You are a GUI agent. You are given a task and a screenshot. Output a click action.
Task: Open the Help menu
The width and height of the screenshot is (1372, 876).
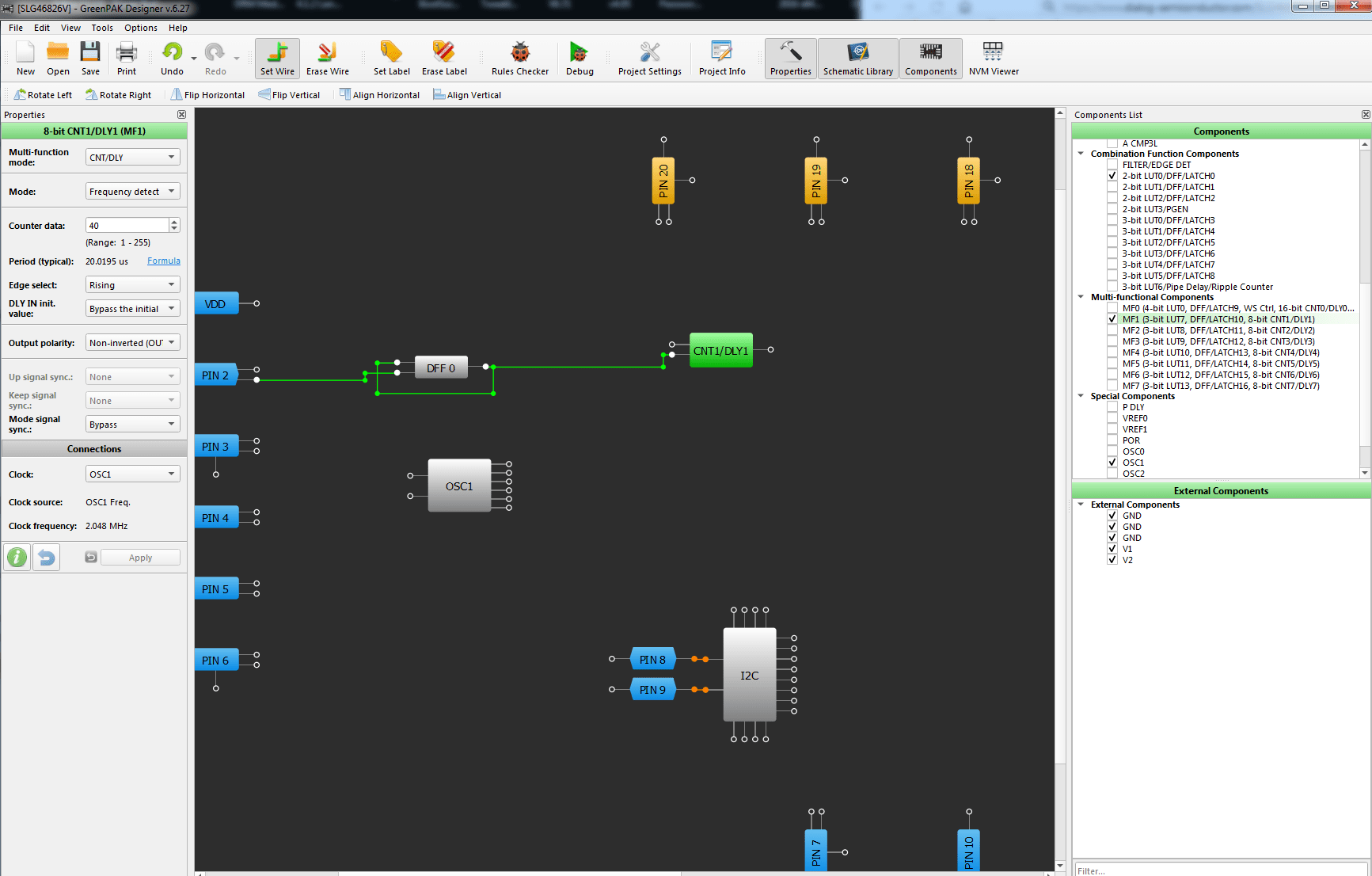click(x=178, y=28)
